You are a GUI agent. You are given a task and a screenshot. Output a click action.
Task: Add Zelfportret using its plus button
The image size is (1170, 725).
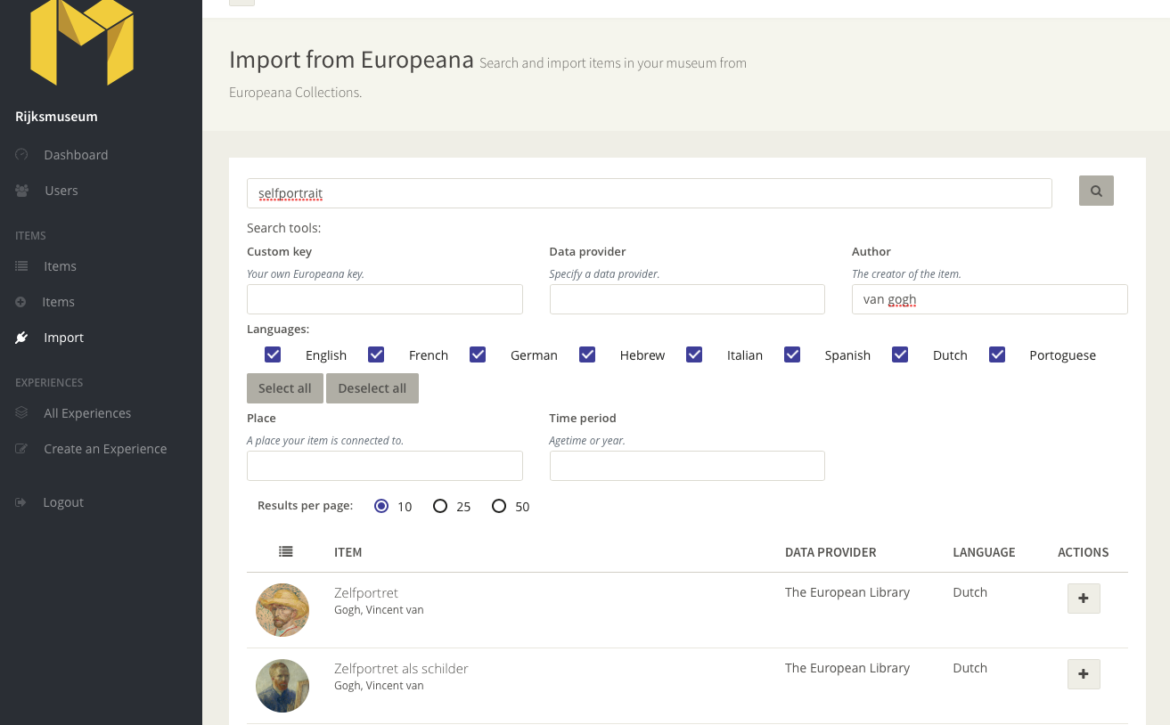pyautogui.click(x=1083, y=598)
